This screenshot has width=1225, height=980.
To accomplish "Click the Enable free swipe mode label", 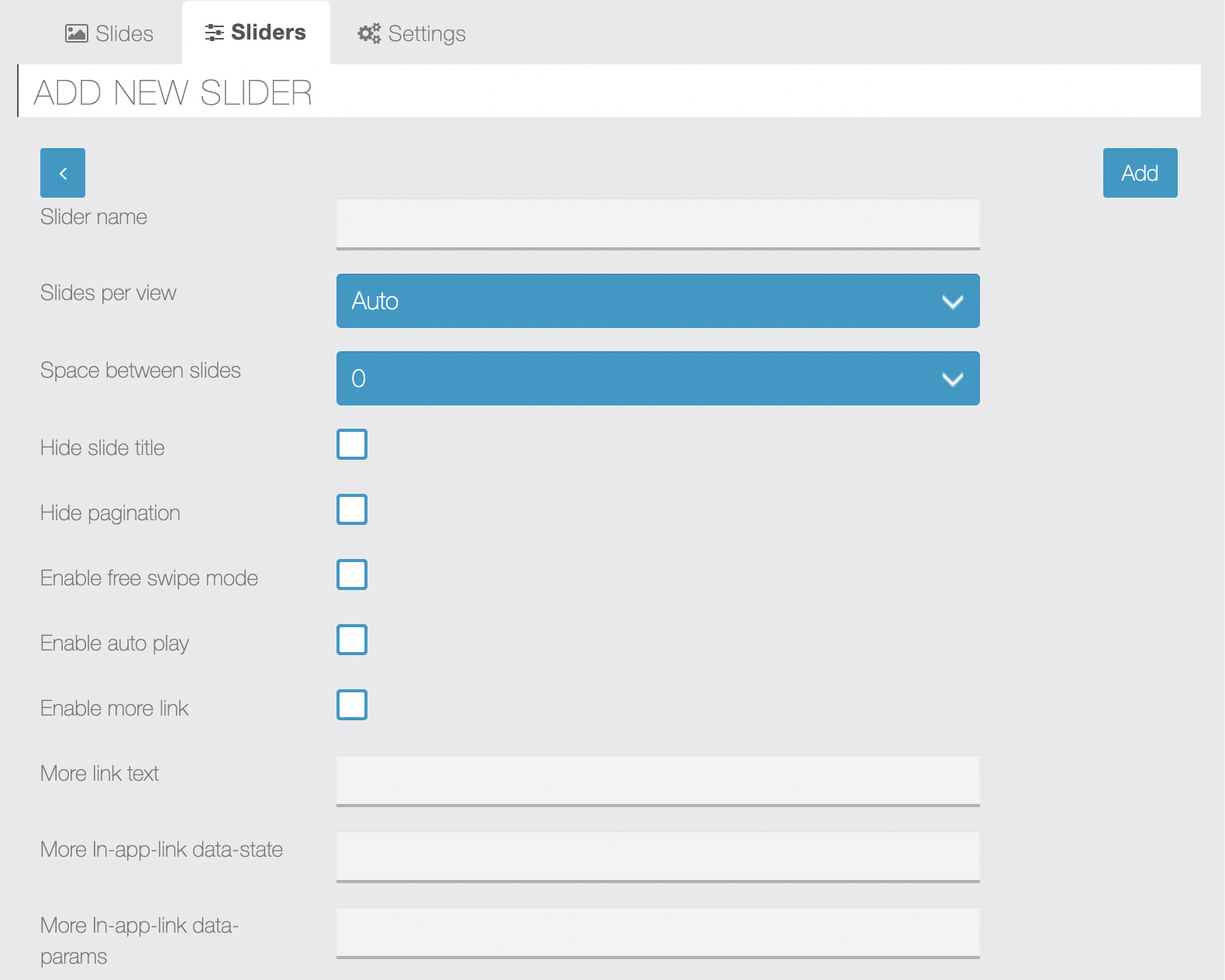I will (x=149, y=578).
